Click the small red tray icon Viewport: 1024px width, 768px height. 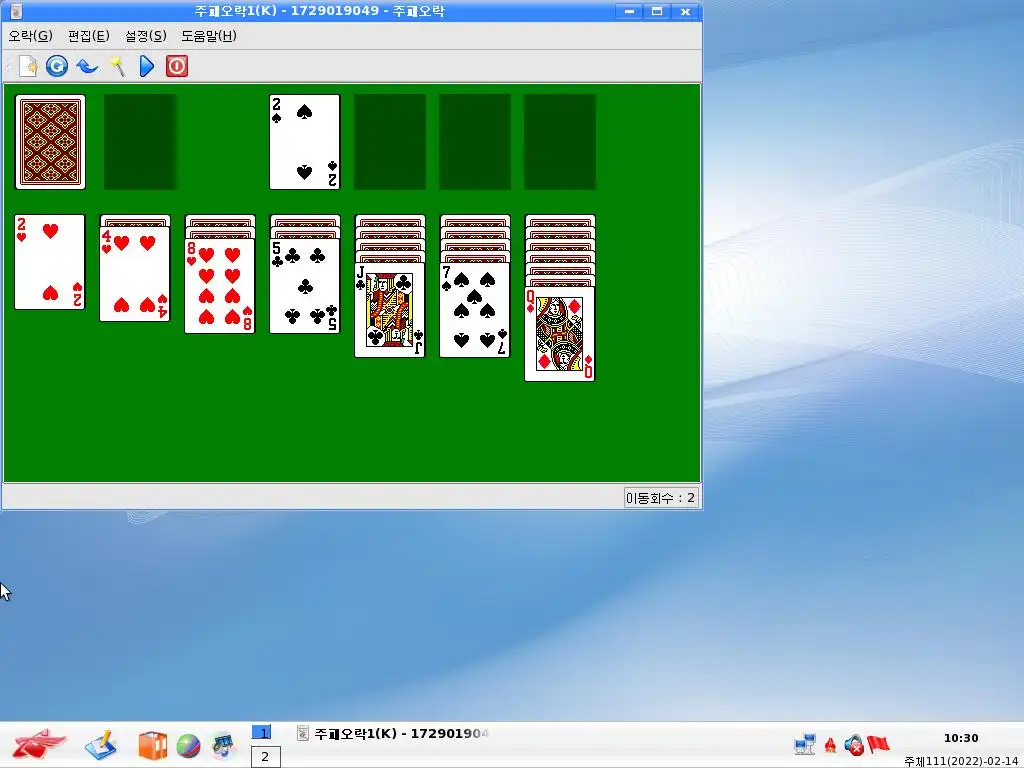pyautogui.click(x=831, y=744)
